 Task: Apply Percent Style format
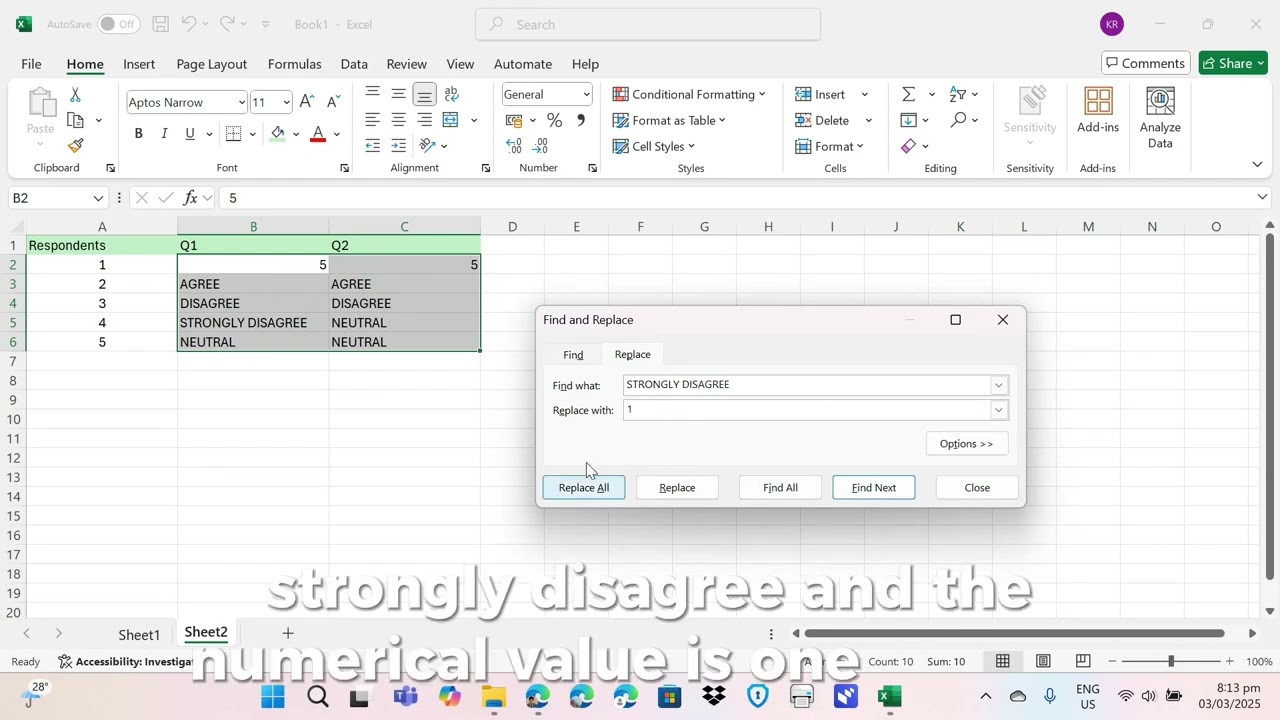(x=554, y=120)
